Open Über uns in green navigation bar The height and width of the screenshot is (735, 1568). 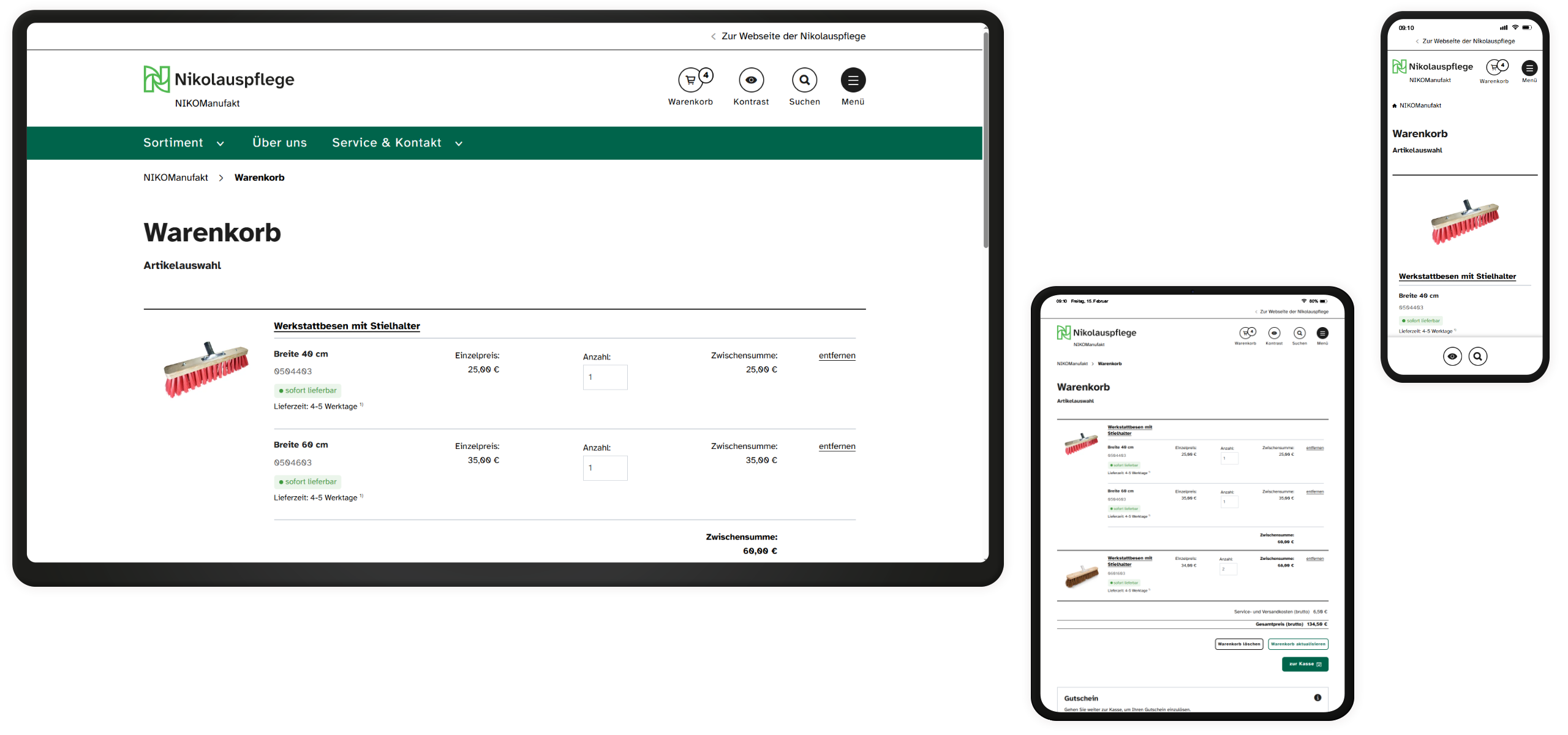tap(279, 143)
